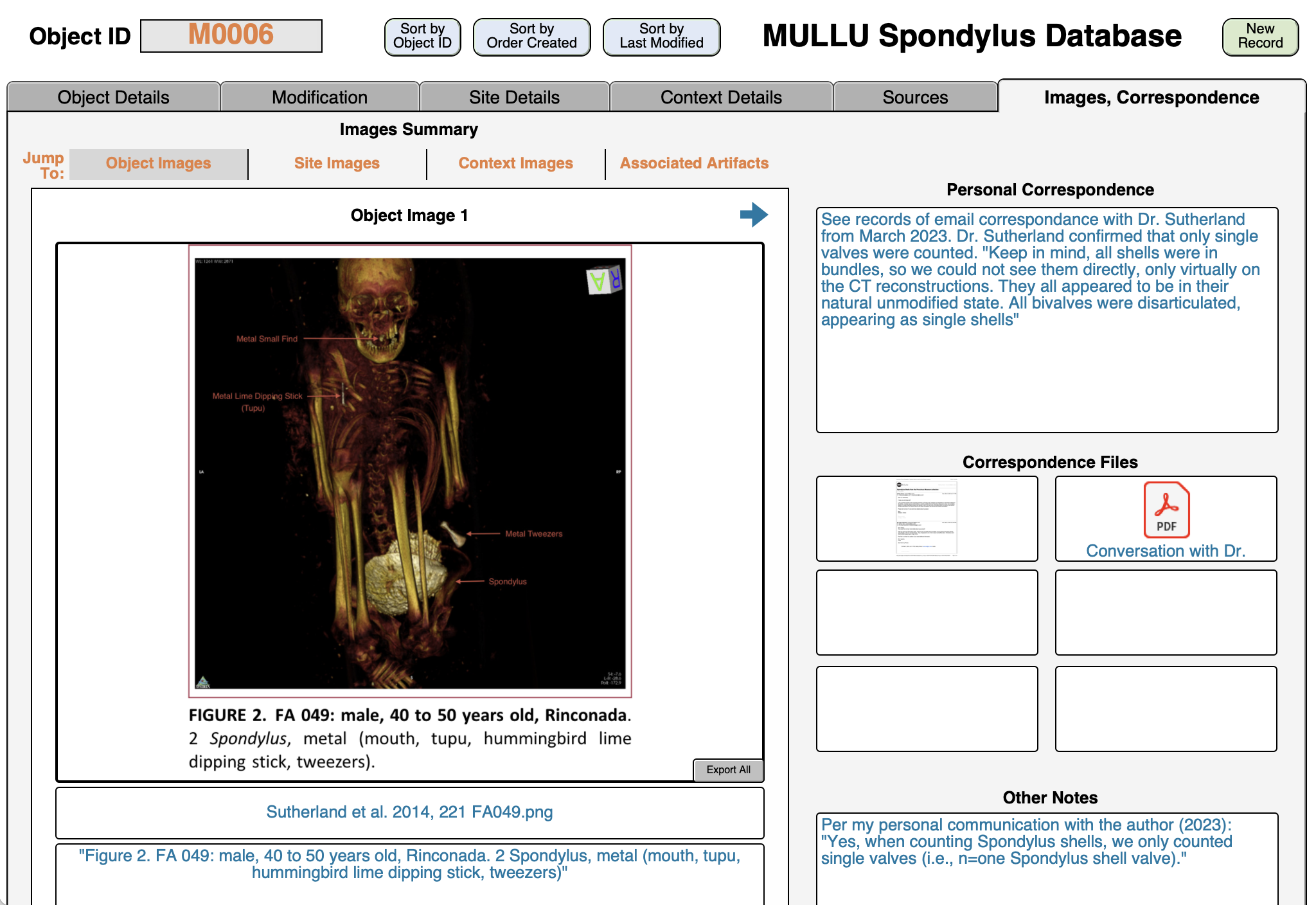Click the Export All button
The height and width of the screenshot is (905, 1316).
pos(728,769)
